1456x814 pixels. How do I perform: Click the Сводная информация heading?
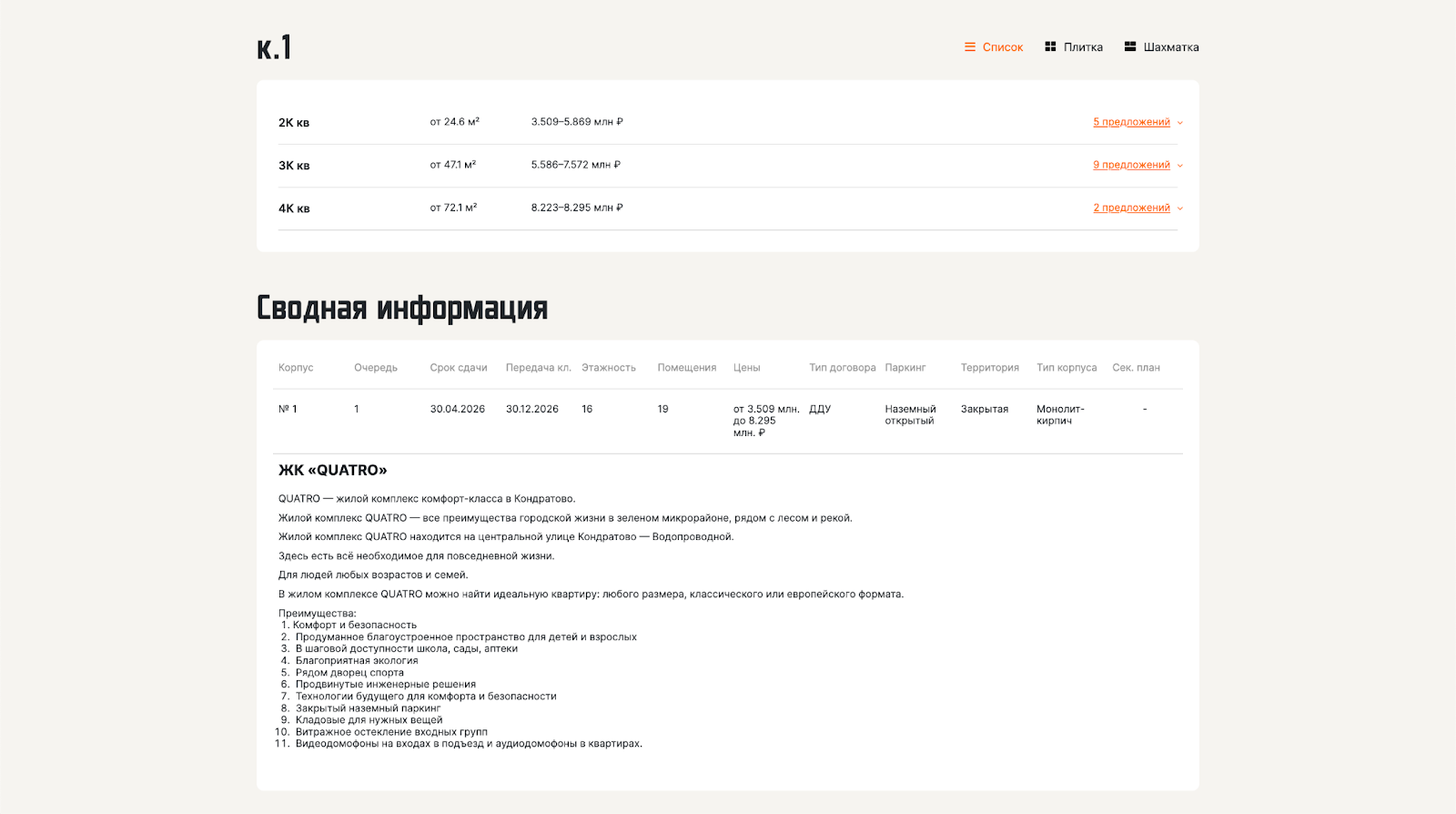point(402,308)
